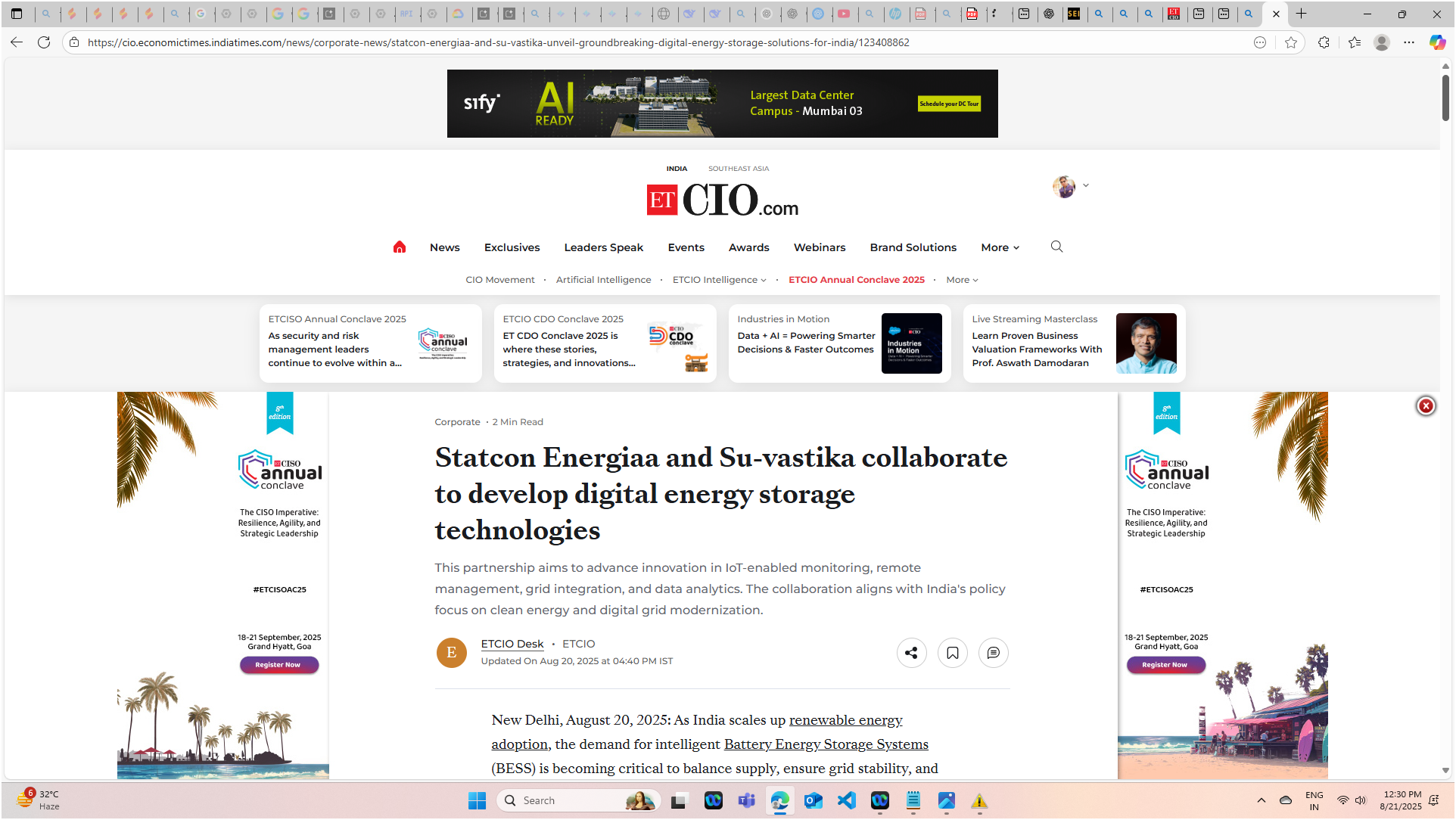Open Industries in Motion card
This screenshot has width=1456, height=820.
840,343
